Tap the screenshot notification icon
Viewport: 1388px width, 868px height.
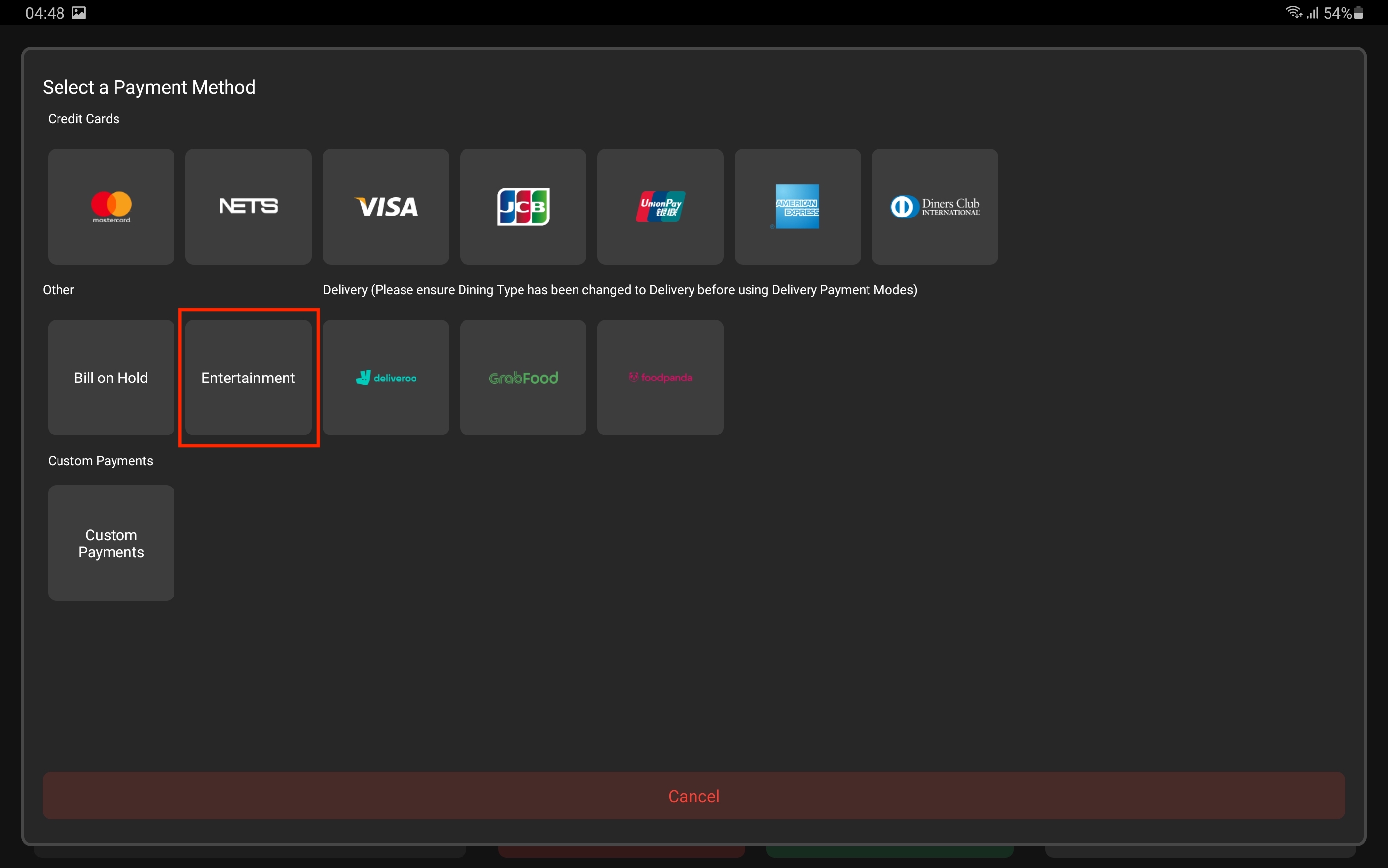coord(79,13)
